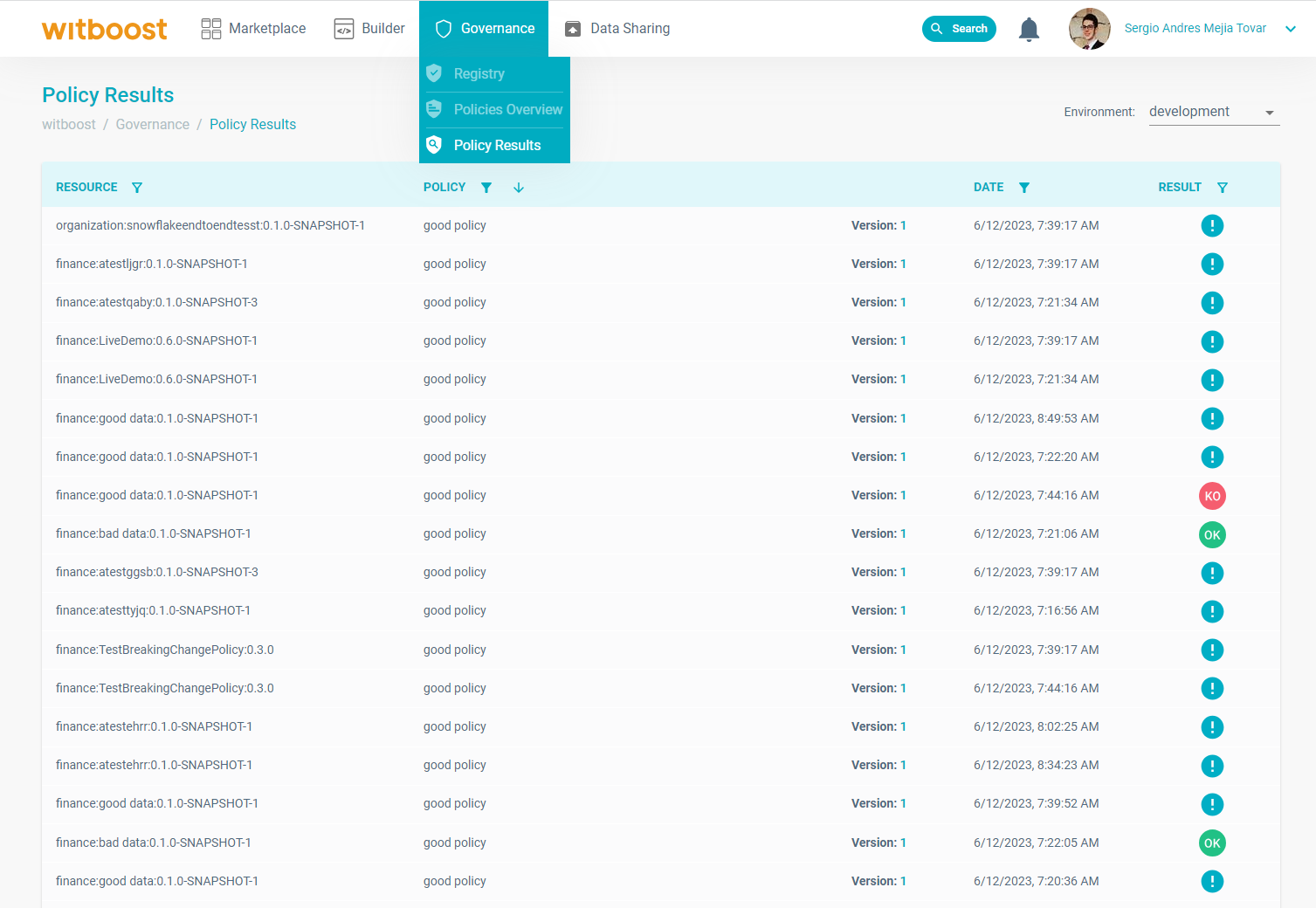Open the Data Sharing tab
Screen dimensions: 1316x908
pyautogui.click(x=617, y=29)
